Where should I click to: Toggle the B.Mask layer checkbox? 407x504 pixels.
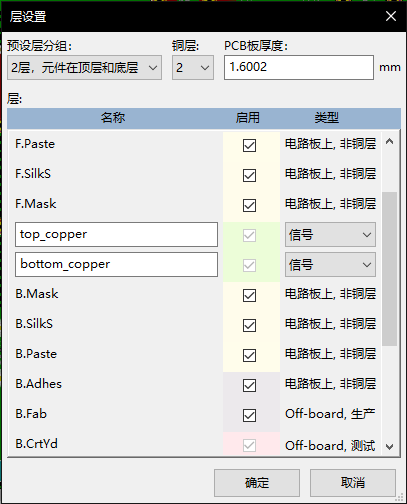[249, 295]
